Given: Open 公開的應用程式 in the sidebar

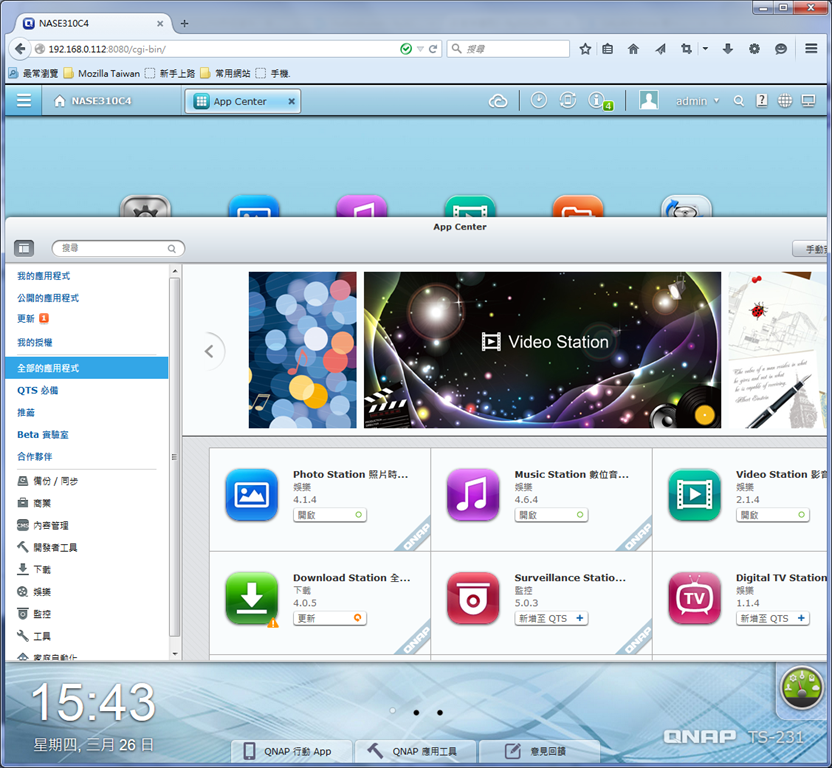Looking at the screenshot, I should click(x=48, y=298).
